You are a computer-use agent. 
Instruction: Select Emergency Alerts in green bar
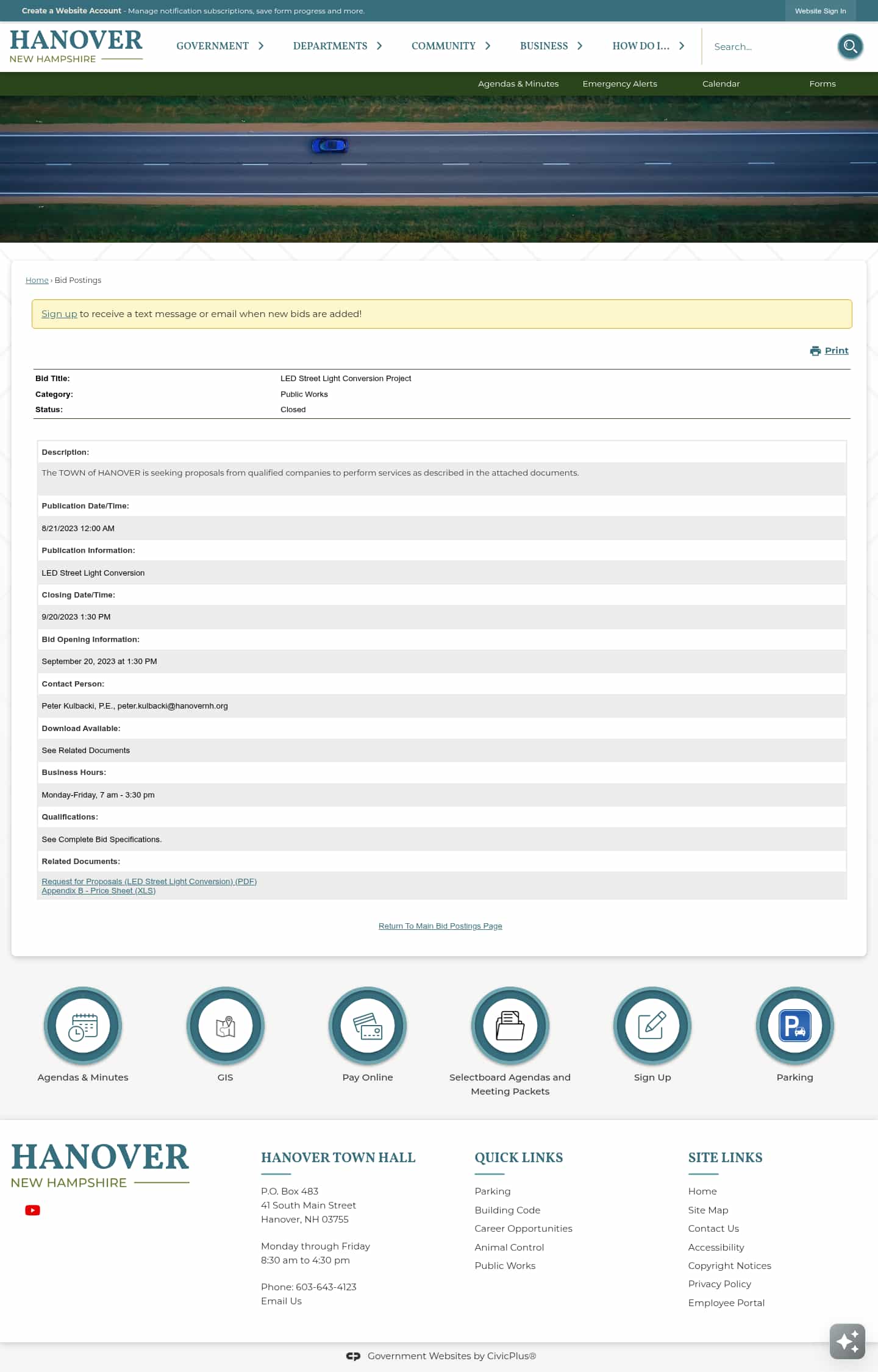tap(619, 84)
